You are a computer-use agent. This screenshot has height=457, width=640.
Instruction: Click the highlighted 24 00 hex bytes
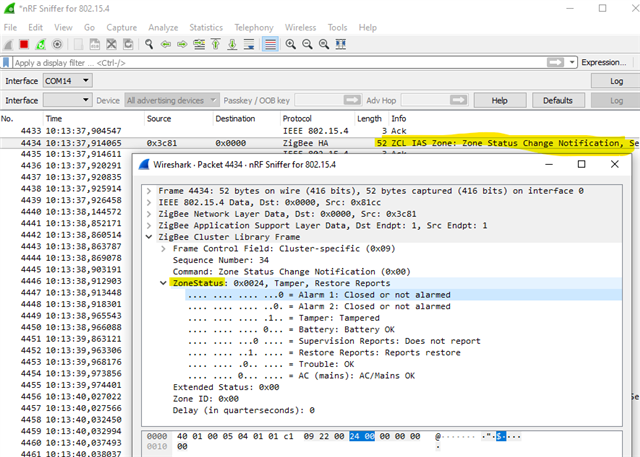(362, 436)
